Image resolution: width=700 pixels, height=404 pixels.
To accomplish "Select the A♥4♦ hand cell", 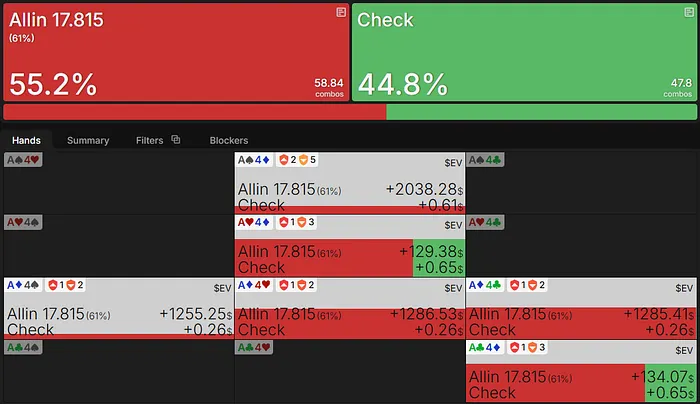I will [x=350, y=246].
